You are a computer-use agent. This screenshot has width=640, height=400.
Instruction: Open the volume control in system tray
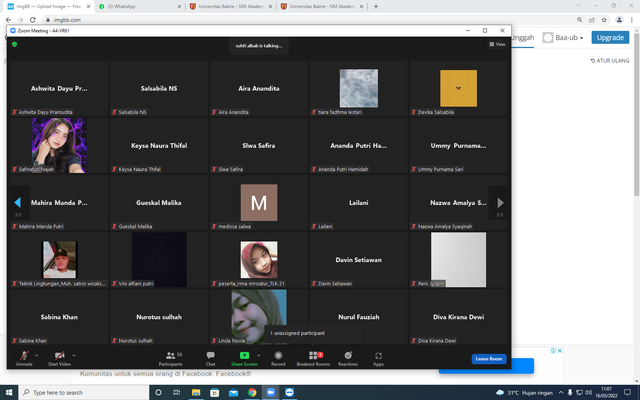[x=588, y=393]
